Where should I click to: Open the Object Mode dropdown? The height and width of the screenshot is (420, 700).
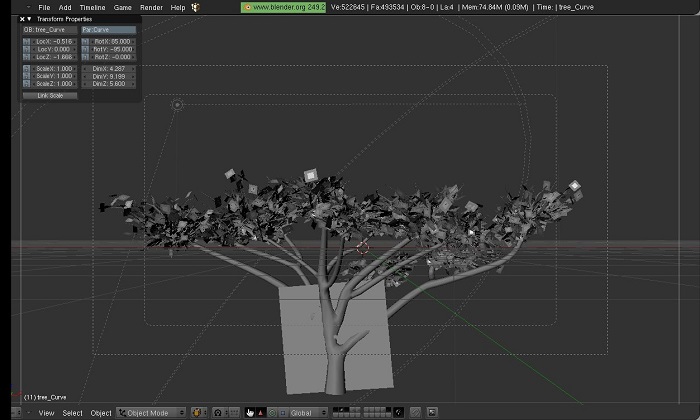point(151,413)
